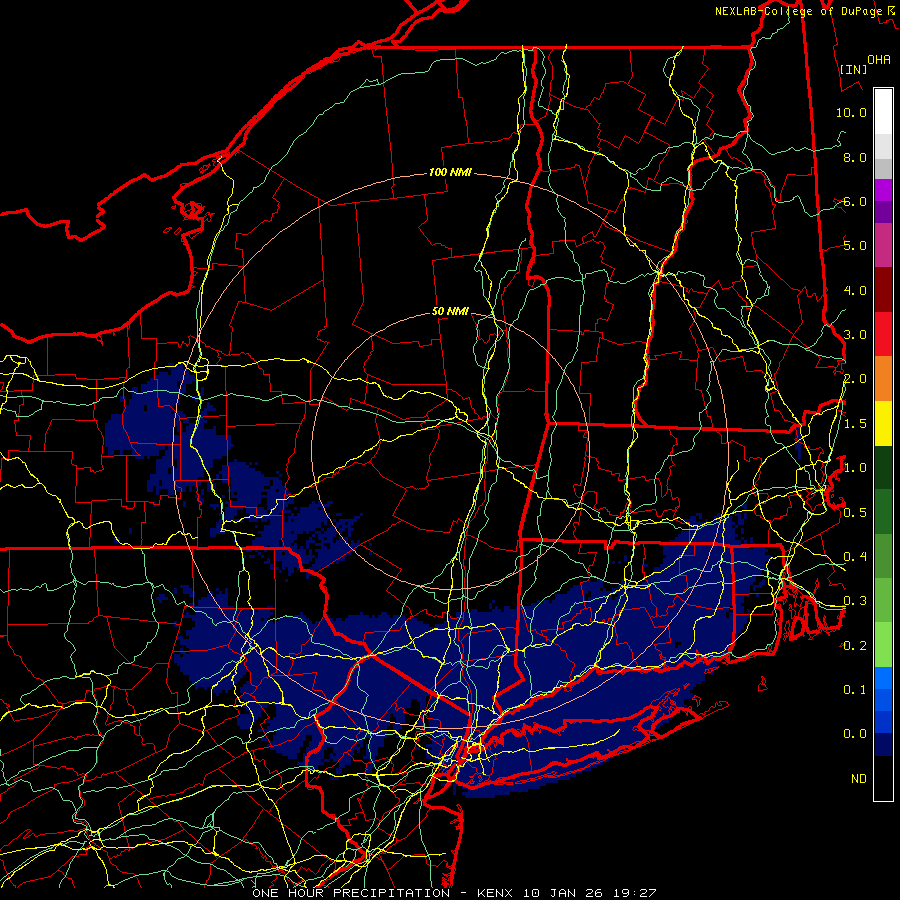Viewport: 900px width, 900px height.
Task: Click the 0.2 scale label
Action: (x=855, y=646)
